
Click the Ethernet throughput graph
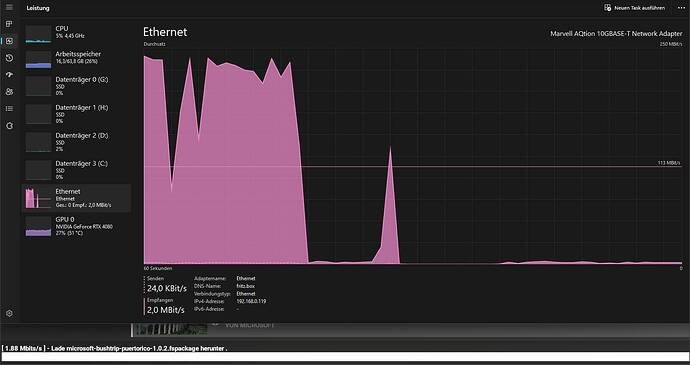coord(413,156)
